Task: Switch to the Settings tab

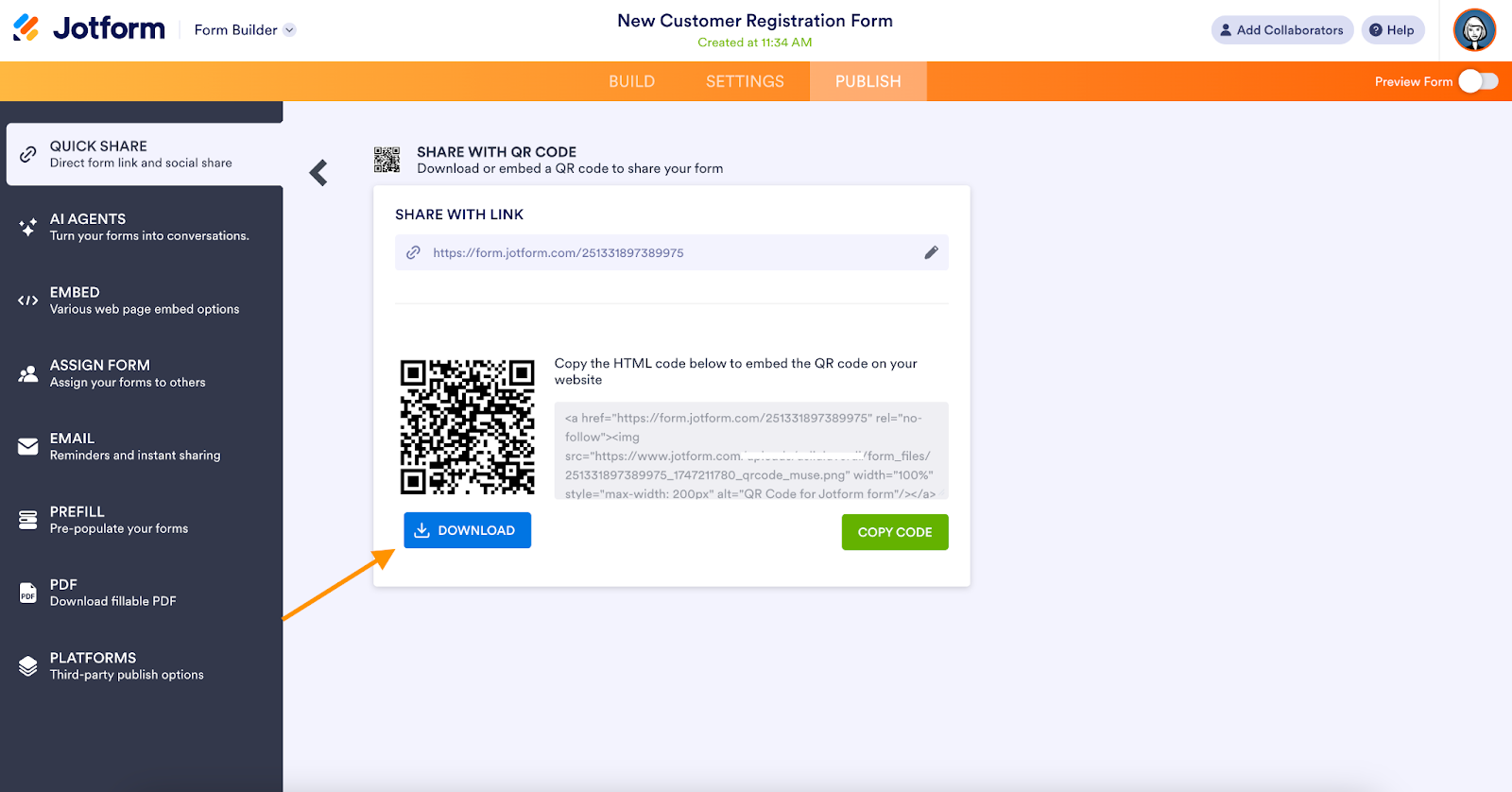Action: coord(745,82)
